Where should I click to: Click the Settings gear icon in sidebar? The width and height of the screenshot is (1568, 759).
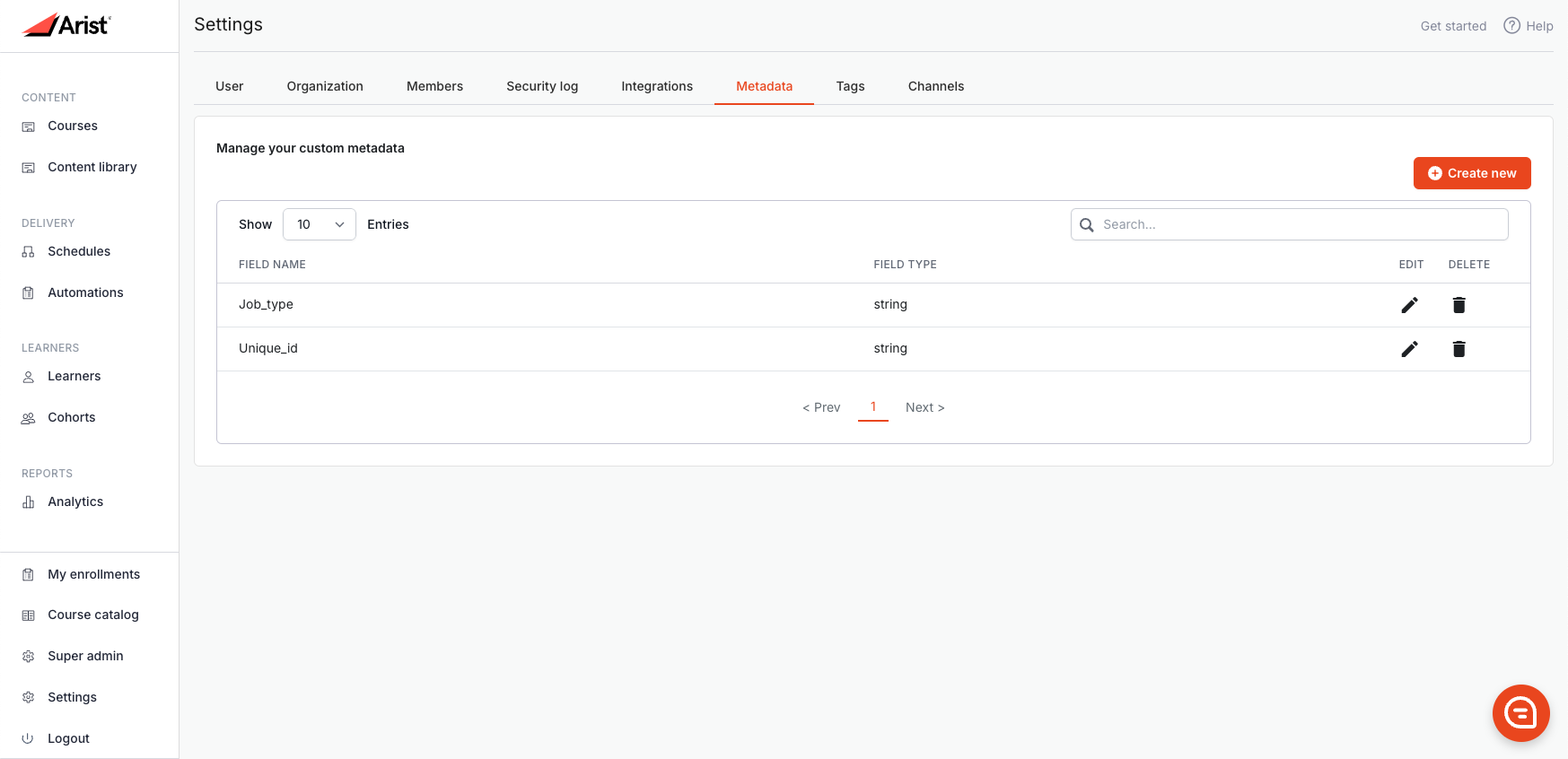click(29, 698)
